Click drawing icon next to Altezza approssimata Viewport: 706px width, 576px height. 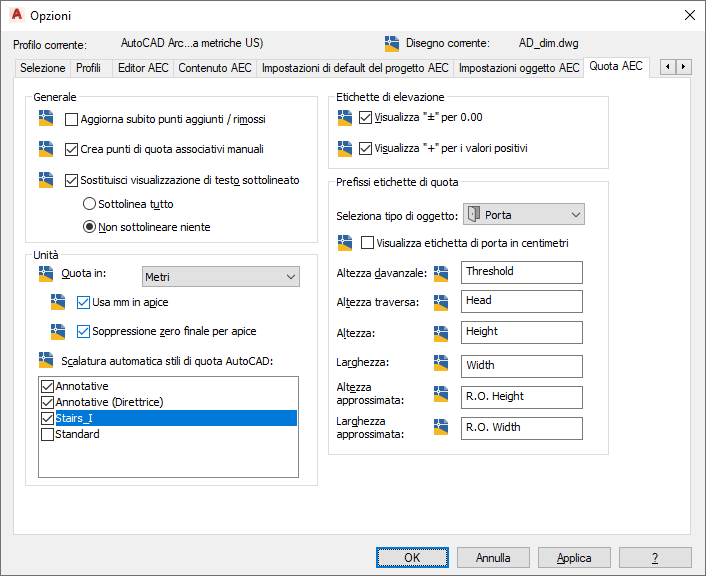[x=441, y=394]
